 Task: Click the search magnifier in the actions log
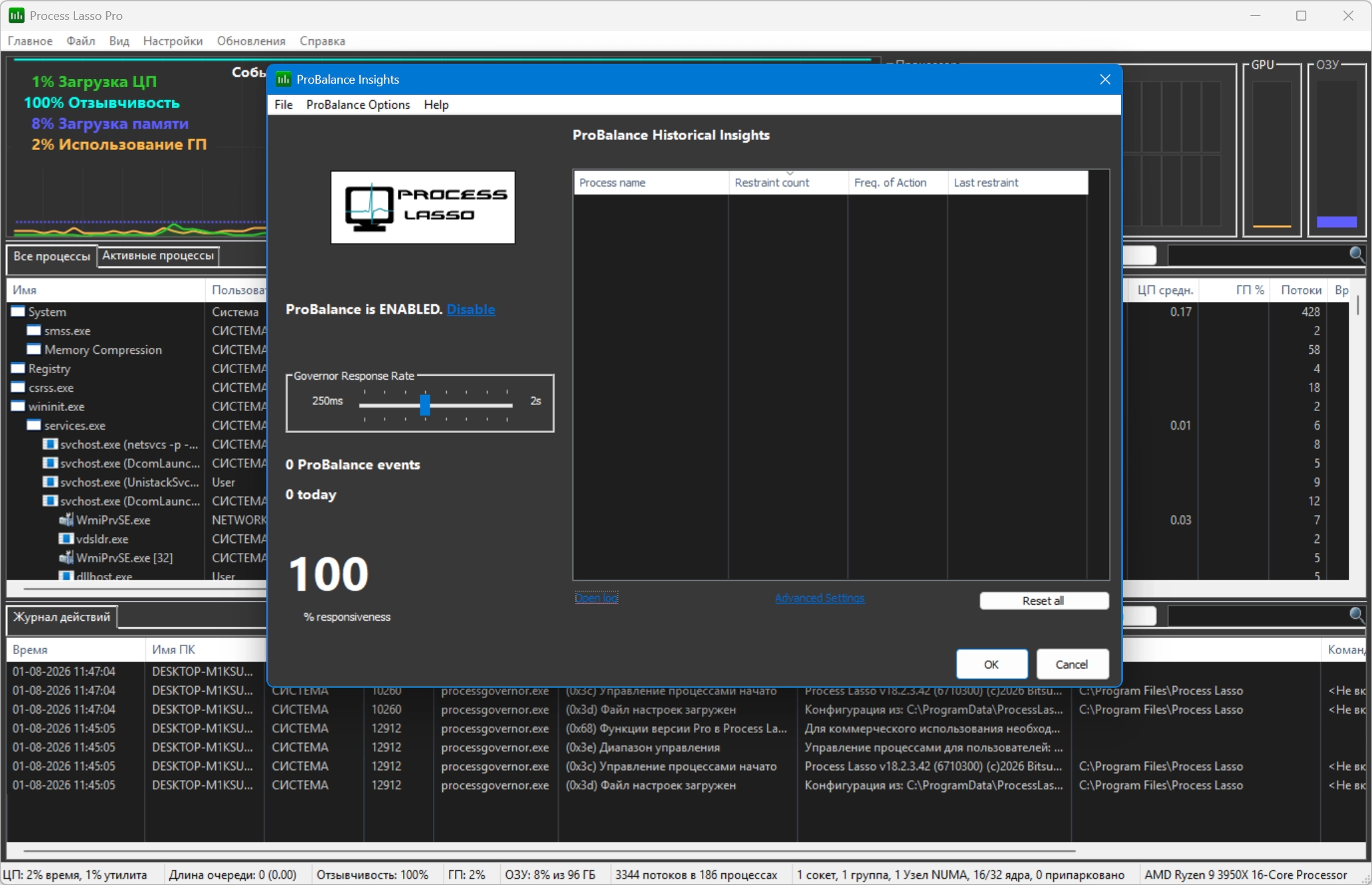1357,615
